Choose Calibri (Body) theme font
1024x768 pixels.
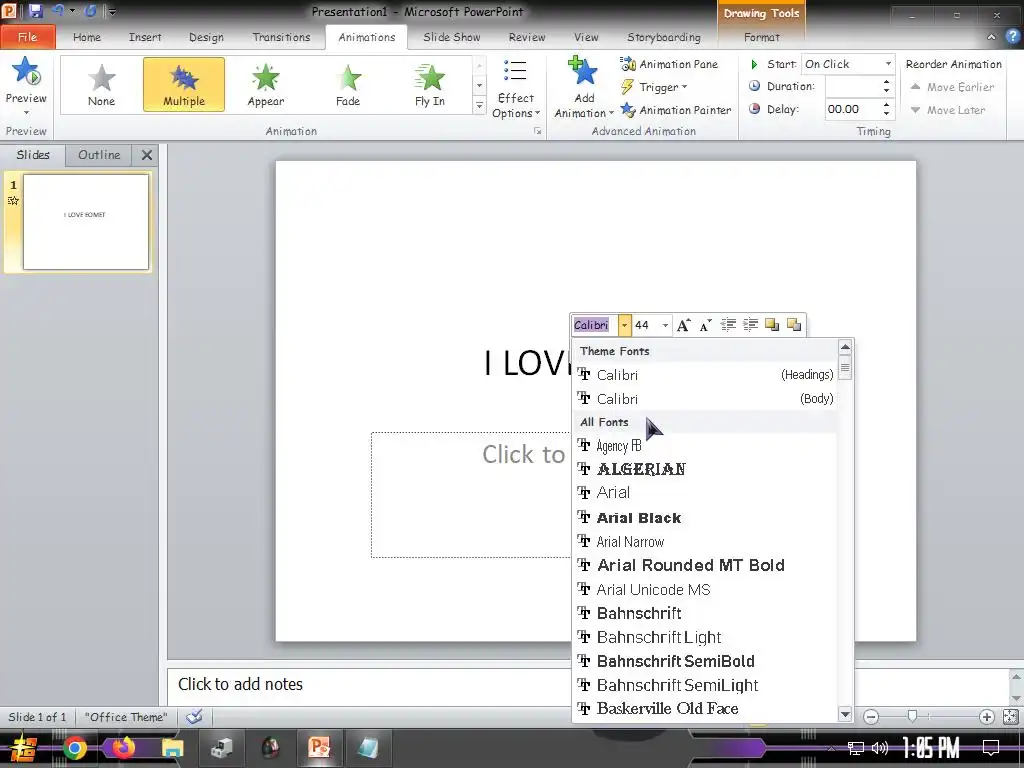705,398
